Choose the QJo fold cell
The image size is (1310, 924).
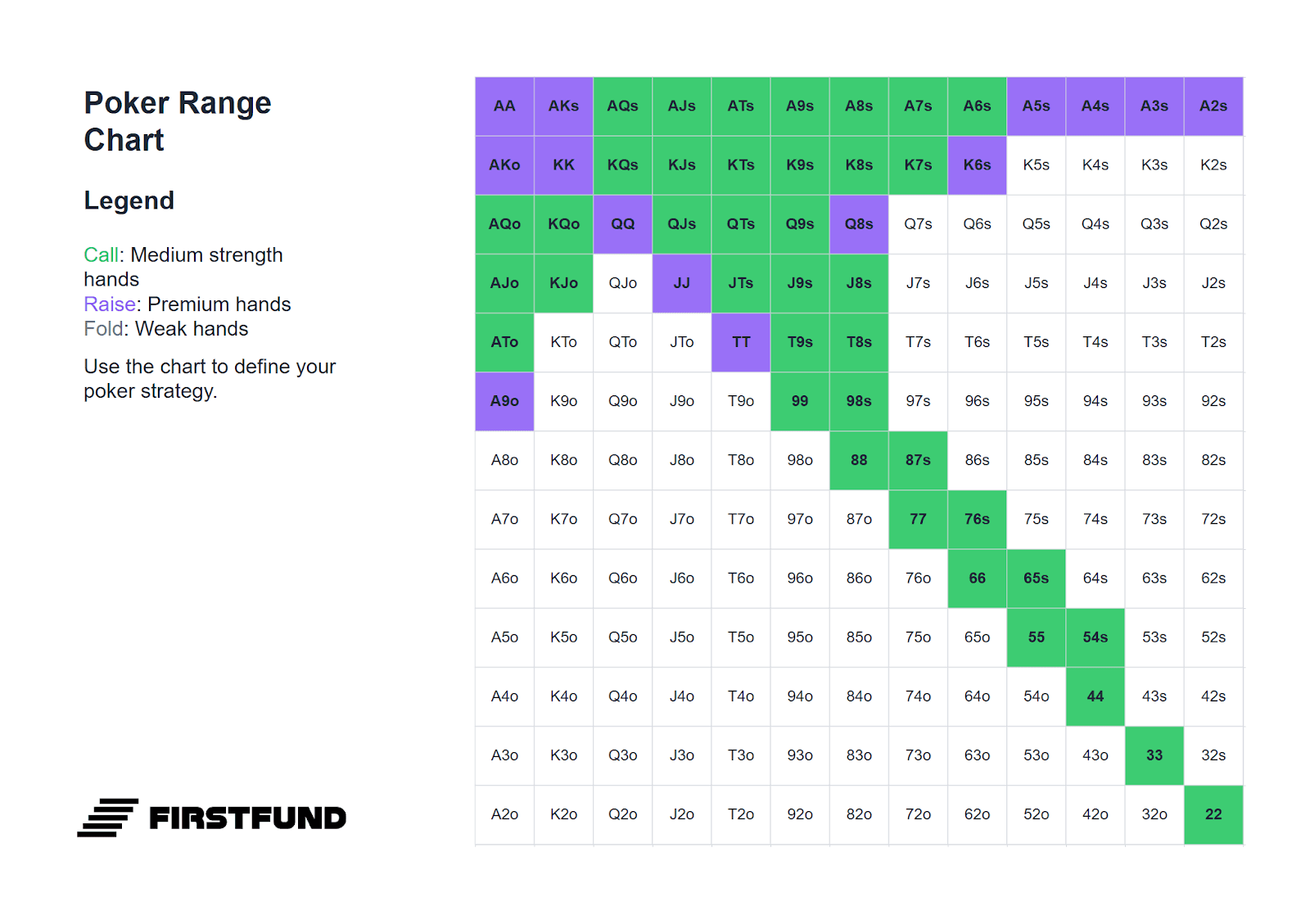pos(622,283)
